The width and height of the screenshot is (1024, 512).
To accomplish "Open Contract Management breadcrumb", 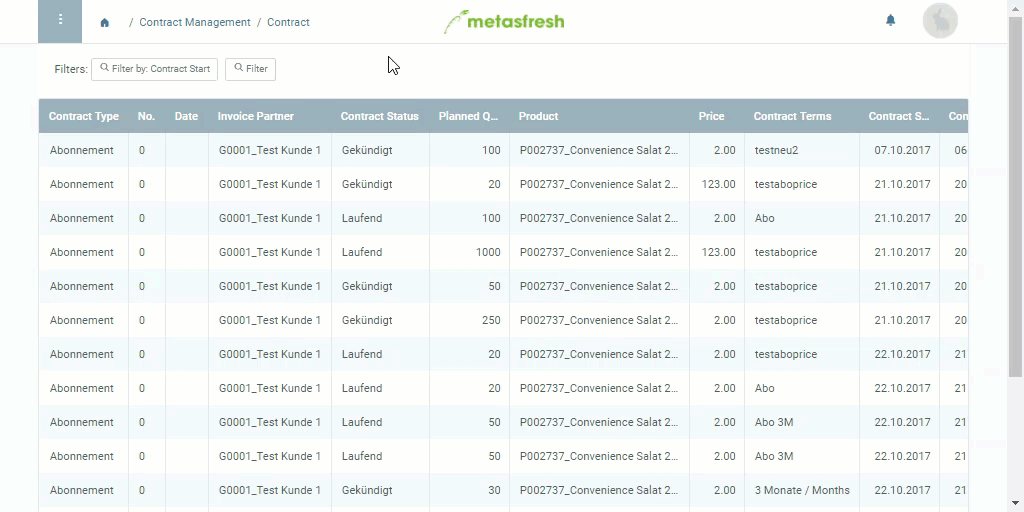I will point(195,22).
